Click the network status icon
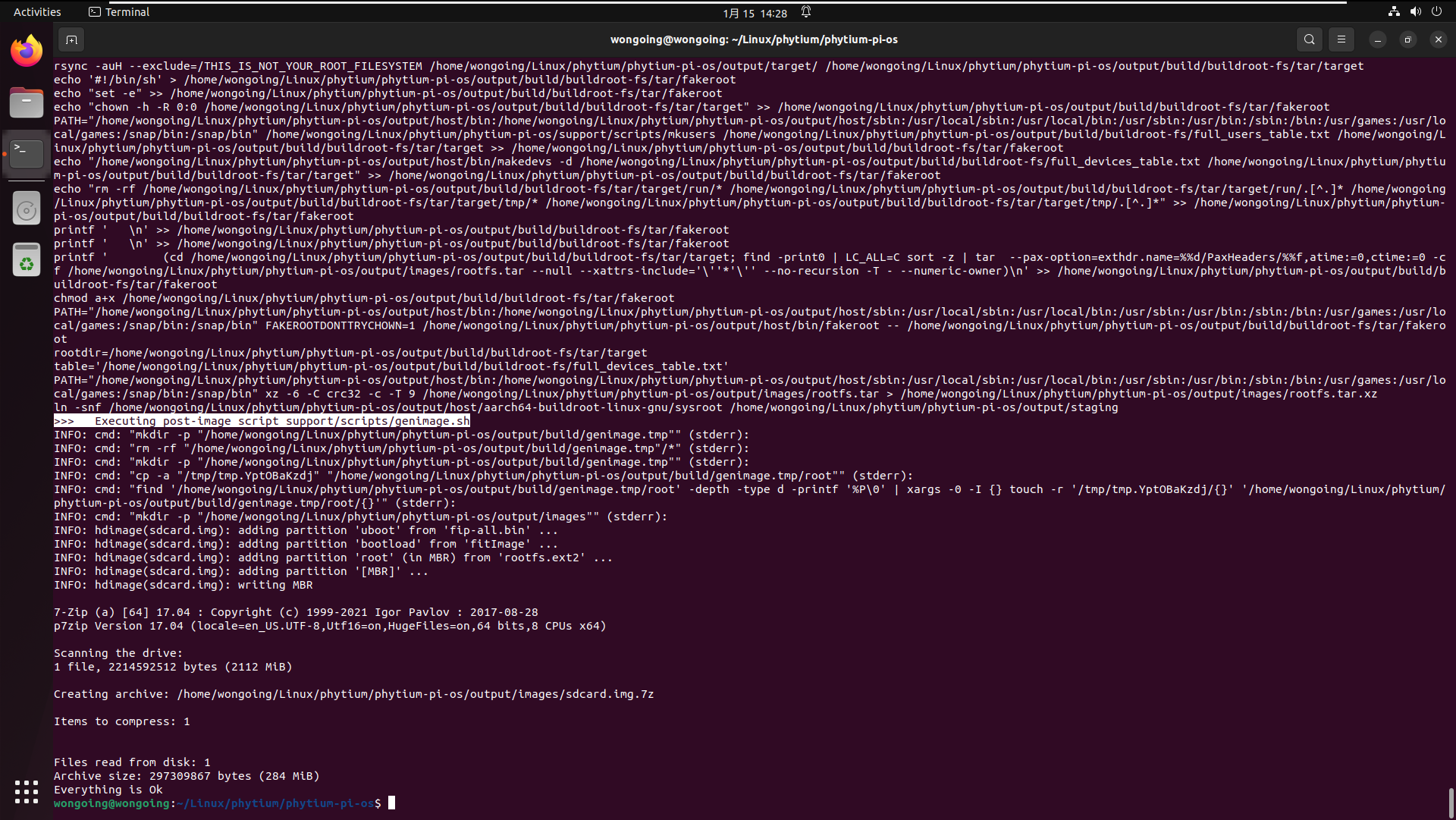 1394,12
